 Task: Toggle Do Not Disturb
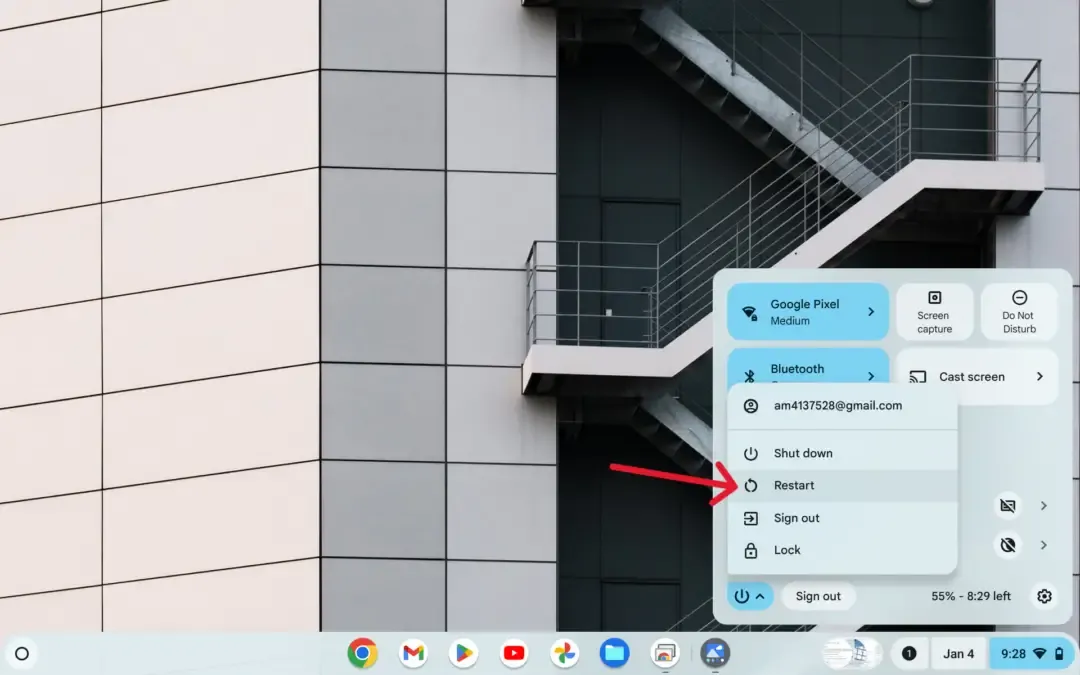click(x=1019, y=311)
